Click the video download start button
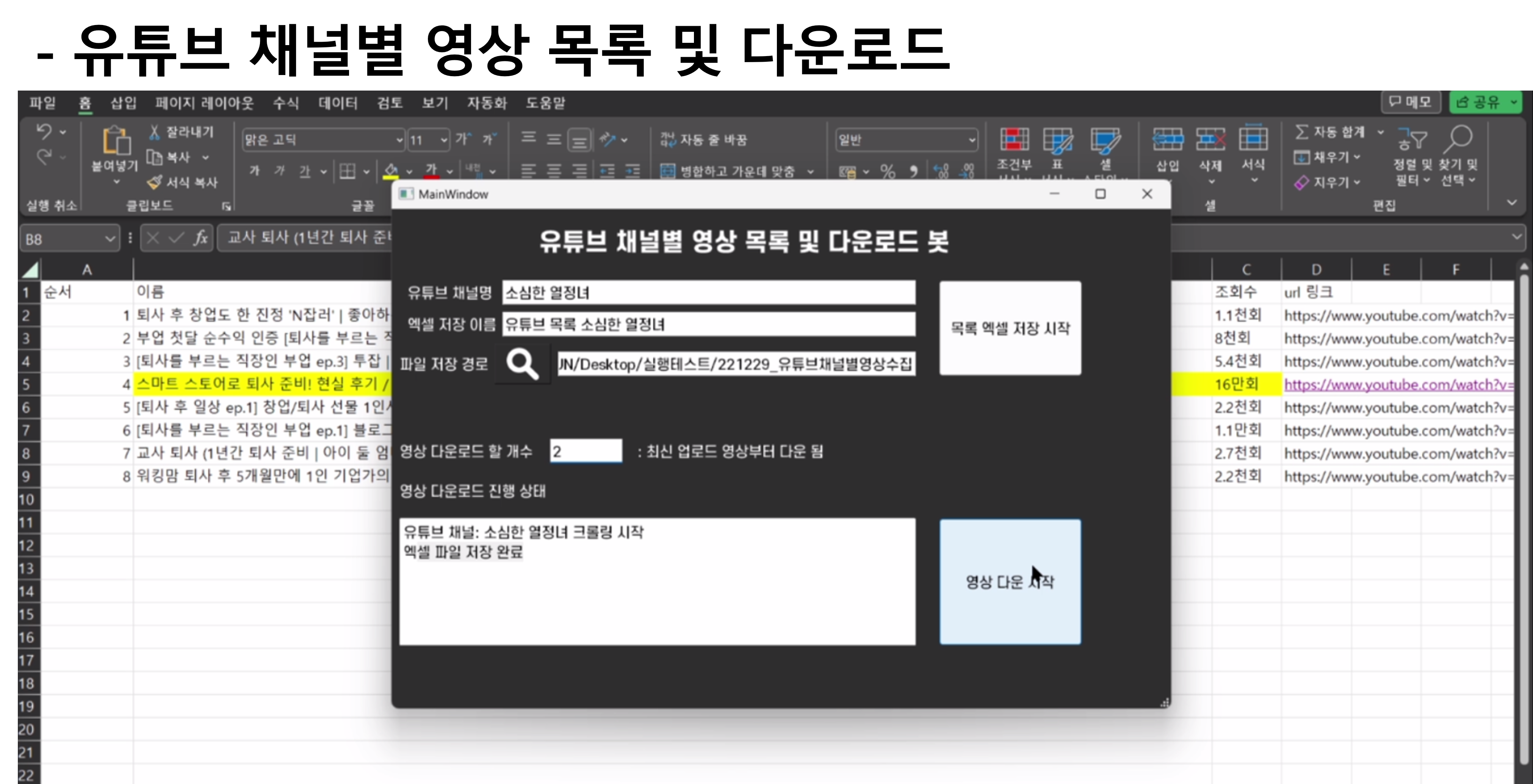This screenshot has width=1533, height=784. click(1009, 581)
